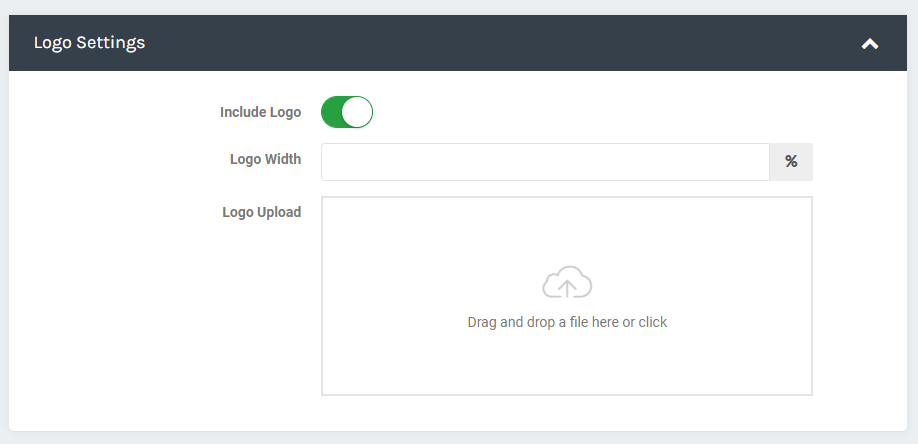The width and height of the screenshot is (918, 444).
Task: Focus the Logo Width input field
Action: pos(545,162)
